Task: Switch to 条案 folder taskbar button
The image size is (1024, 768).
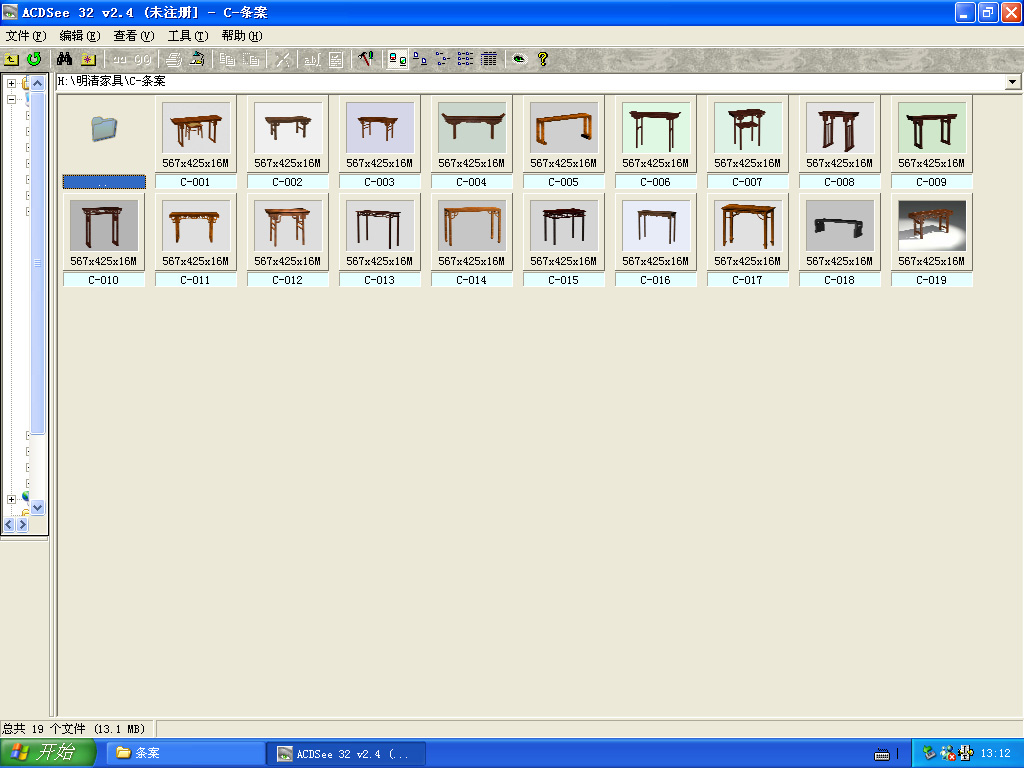Action: (186, 754)
